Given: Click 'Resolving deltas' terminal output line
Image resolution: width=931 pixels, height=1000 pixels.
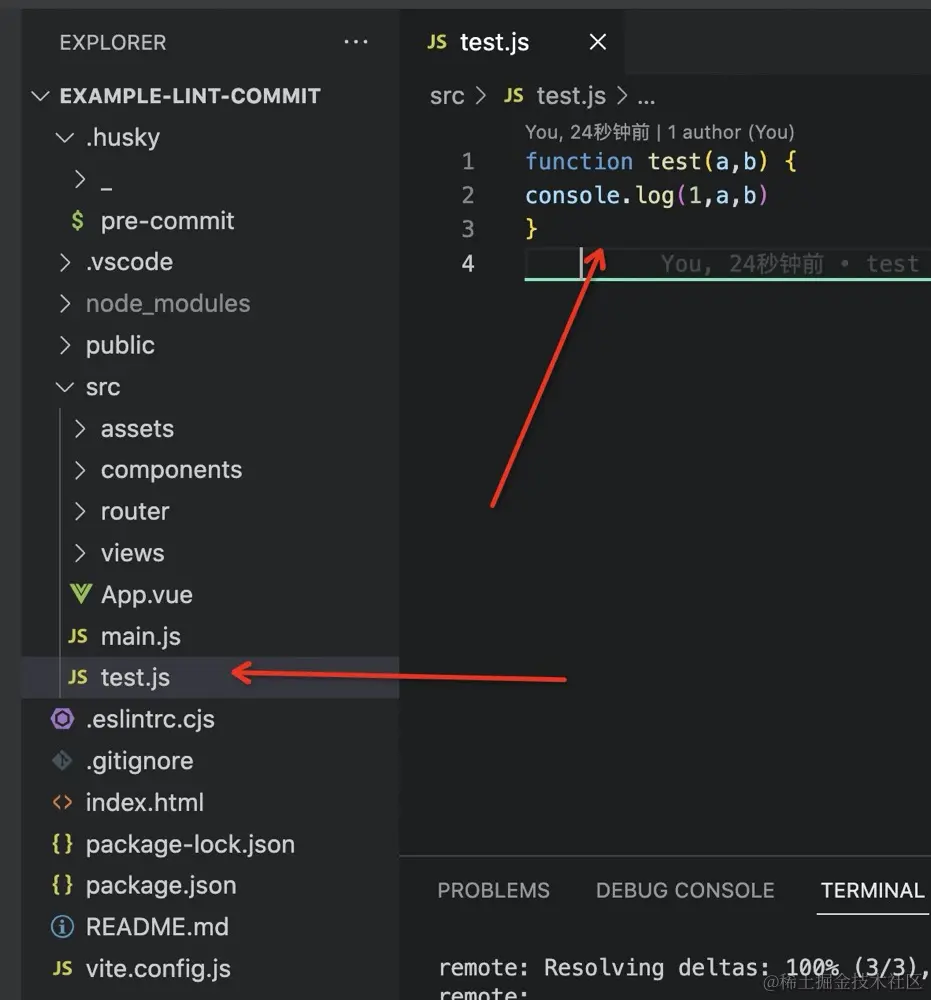Looking at the screenshot, I should [682, 967].
